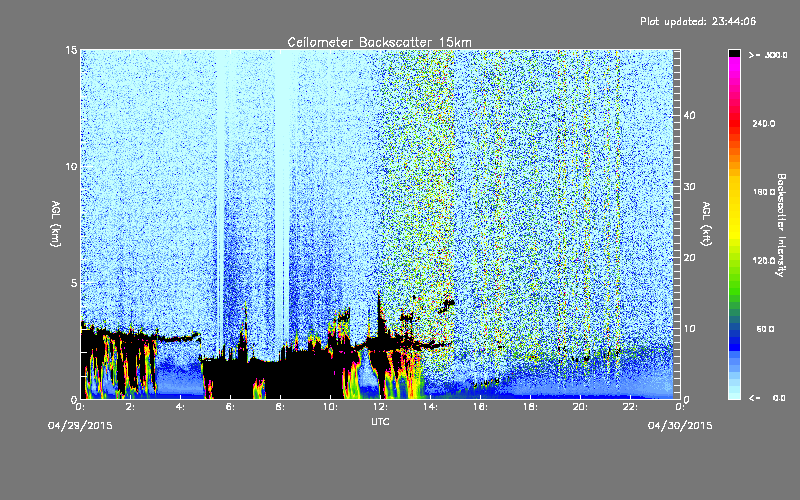Click the y-axis tick label 15
The width and height of the screenshot is (800, 500).
click(71, 50)
